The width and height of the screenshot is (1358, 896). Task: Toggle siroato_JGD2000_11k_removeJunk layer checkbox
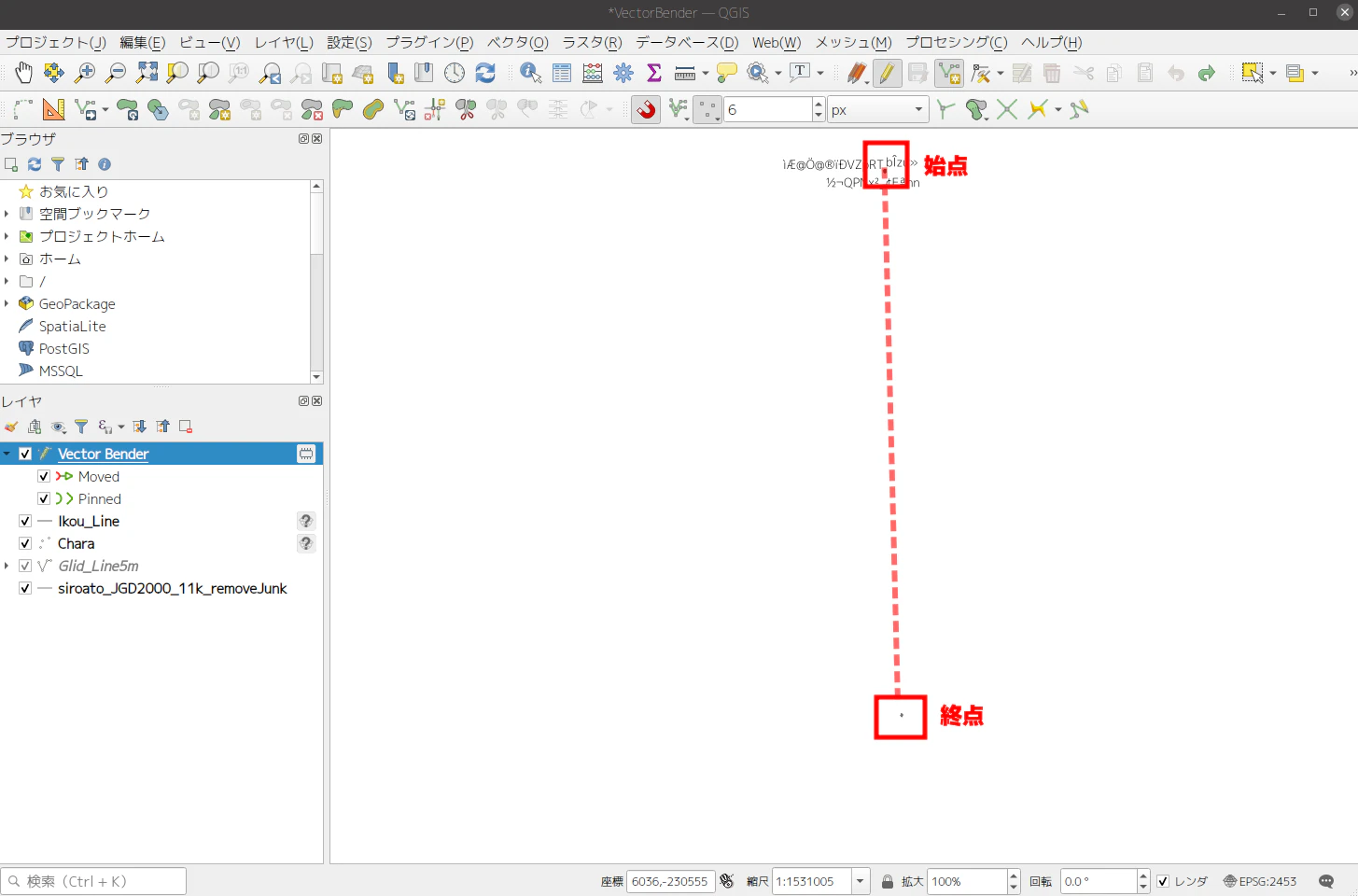point(25,588)
